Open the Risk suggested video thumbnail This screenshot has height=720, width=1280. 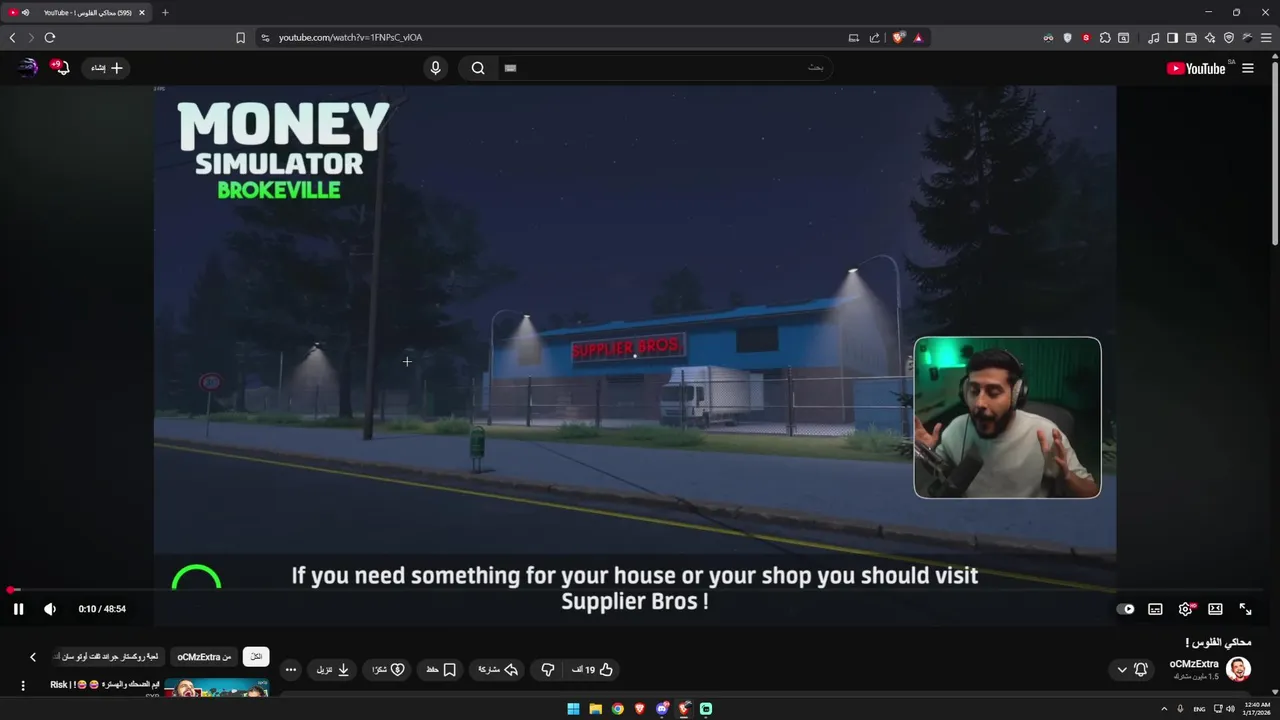coord(216,688)
